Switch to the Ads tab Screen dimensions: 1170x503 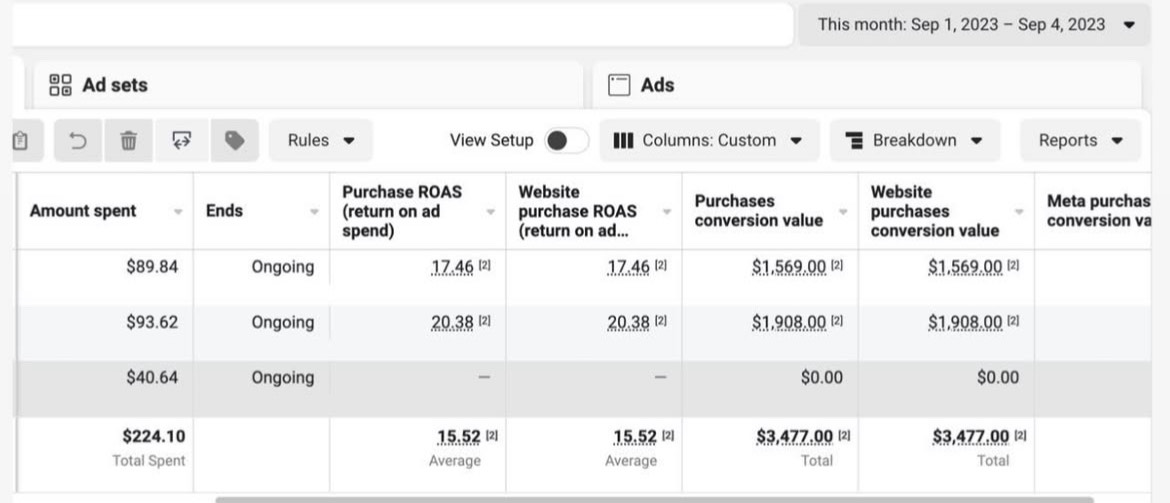[x=657, y=85]
